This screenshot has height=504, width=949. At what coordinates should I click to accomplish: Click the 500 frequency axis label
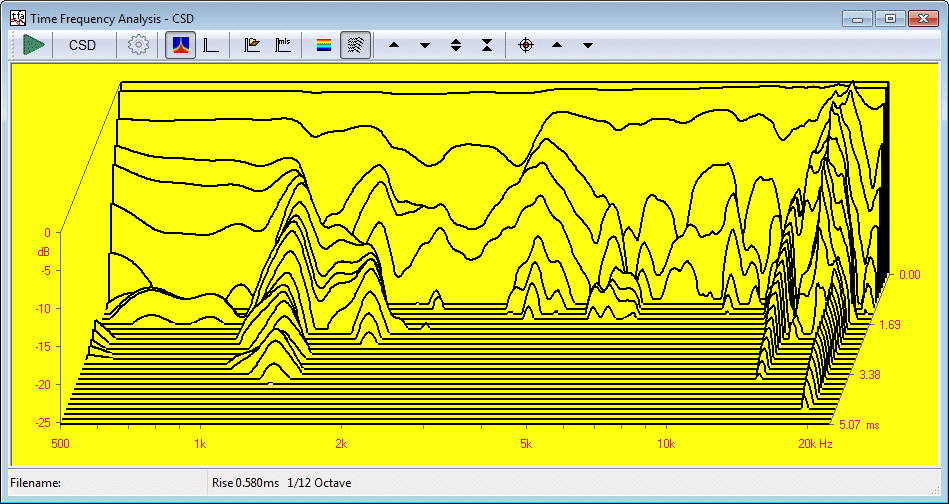point(61,443)
